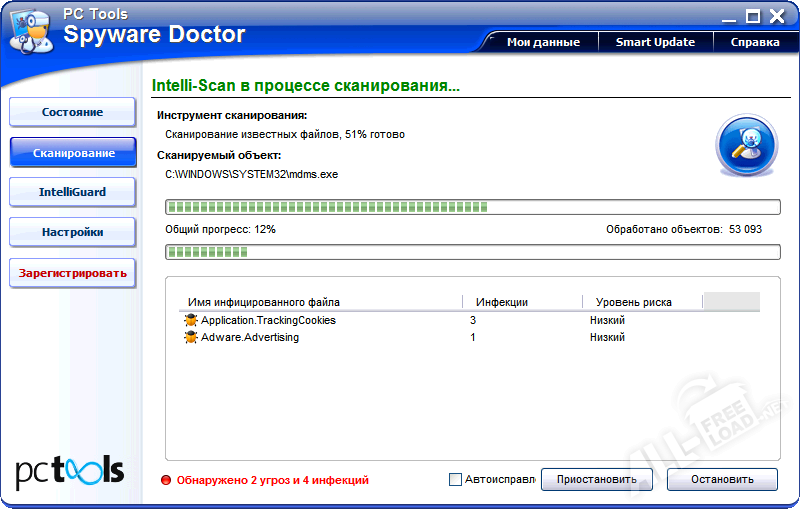800x509 pixels.
Task: Sort by the Инфекции column header
Action: point(502,302)
